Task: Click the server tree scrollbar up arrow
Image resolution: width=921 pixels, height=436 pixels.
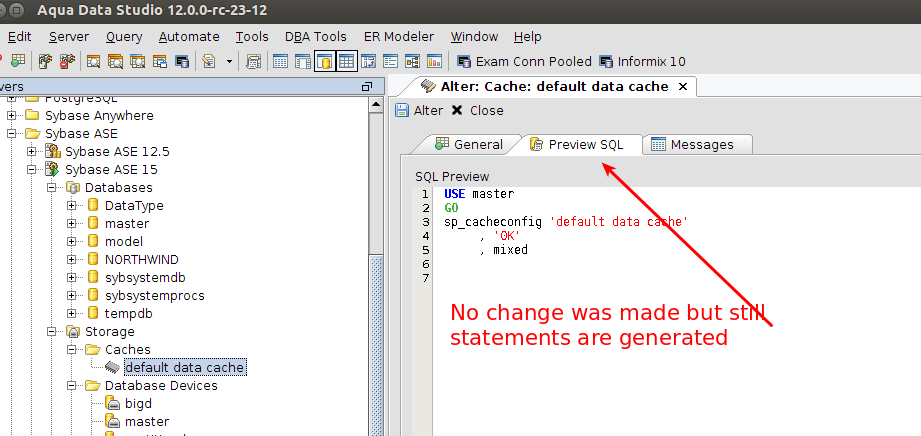Action: pyautogui.click(x=376, y=105)
